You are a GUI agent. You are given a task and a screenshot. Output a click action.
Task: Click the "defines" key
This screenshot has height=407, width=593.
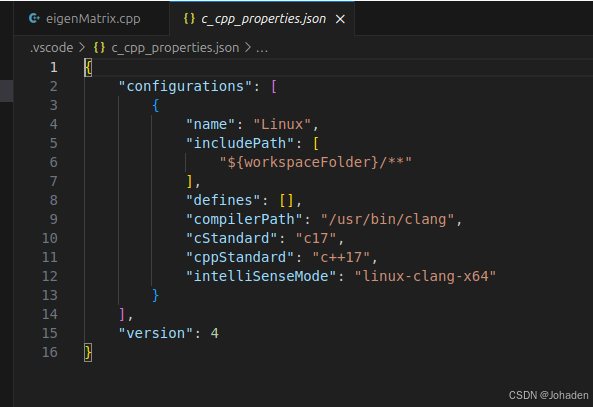point(223,200)
